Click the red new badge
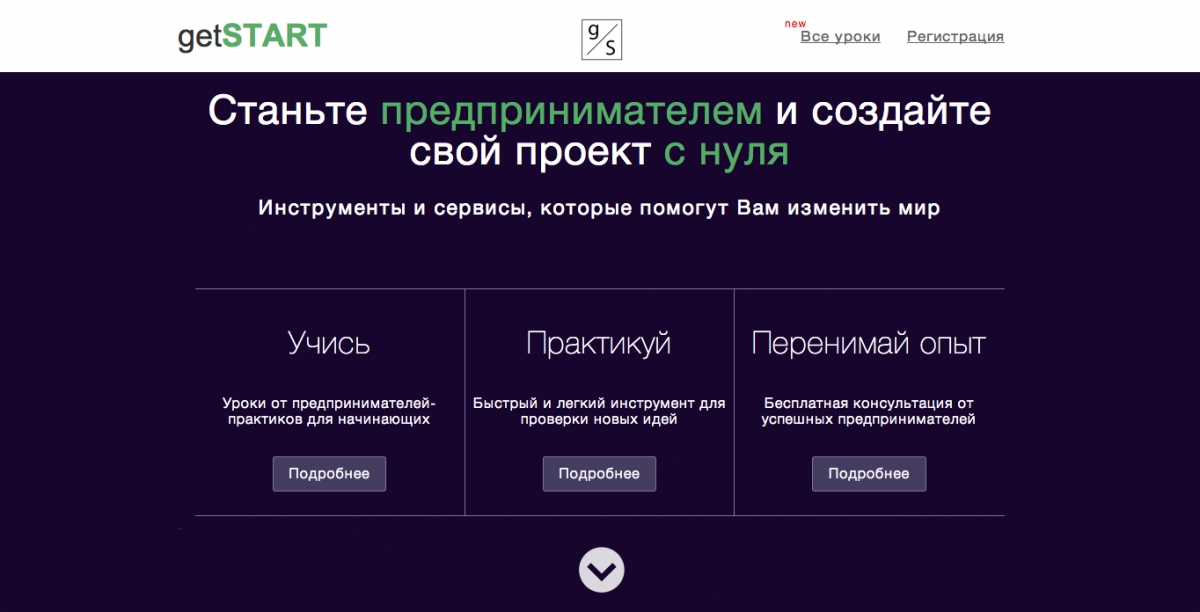The height and width of the screenshot is (612, 1200). (x=795, y=23)
